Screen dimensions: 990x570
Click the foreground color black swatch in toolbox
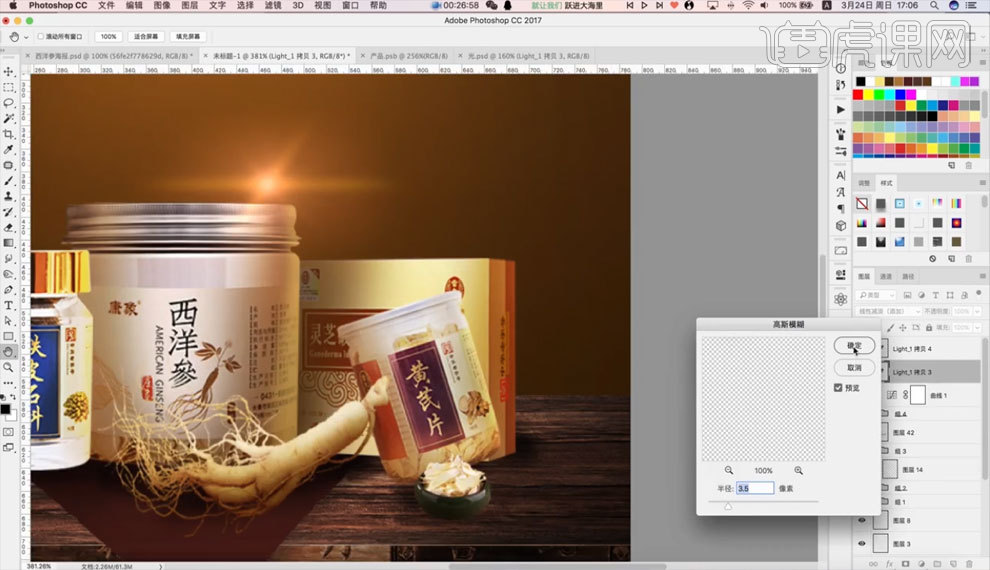pos(6,410)
